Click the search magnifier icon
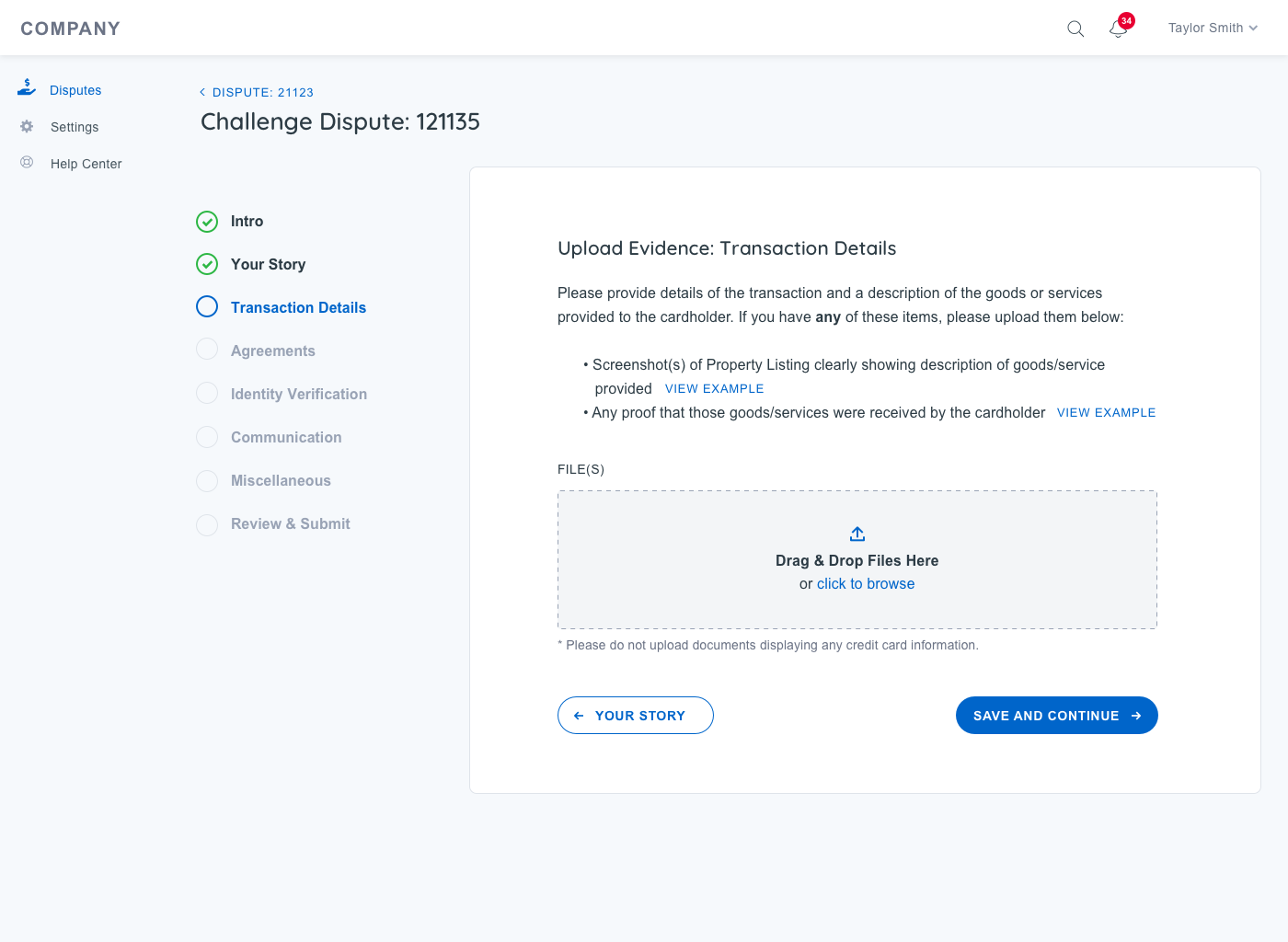Image resolution: width=1288 pixels, height=942 pixels. pos(1075,29)
